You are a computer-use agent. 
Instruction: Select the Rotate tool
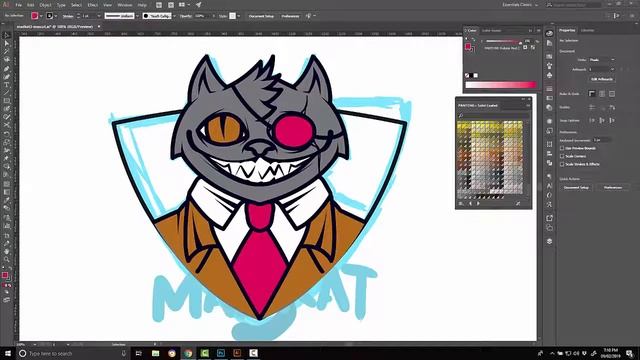point(7,134)
